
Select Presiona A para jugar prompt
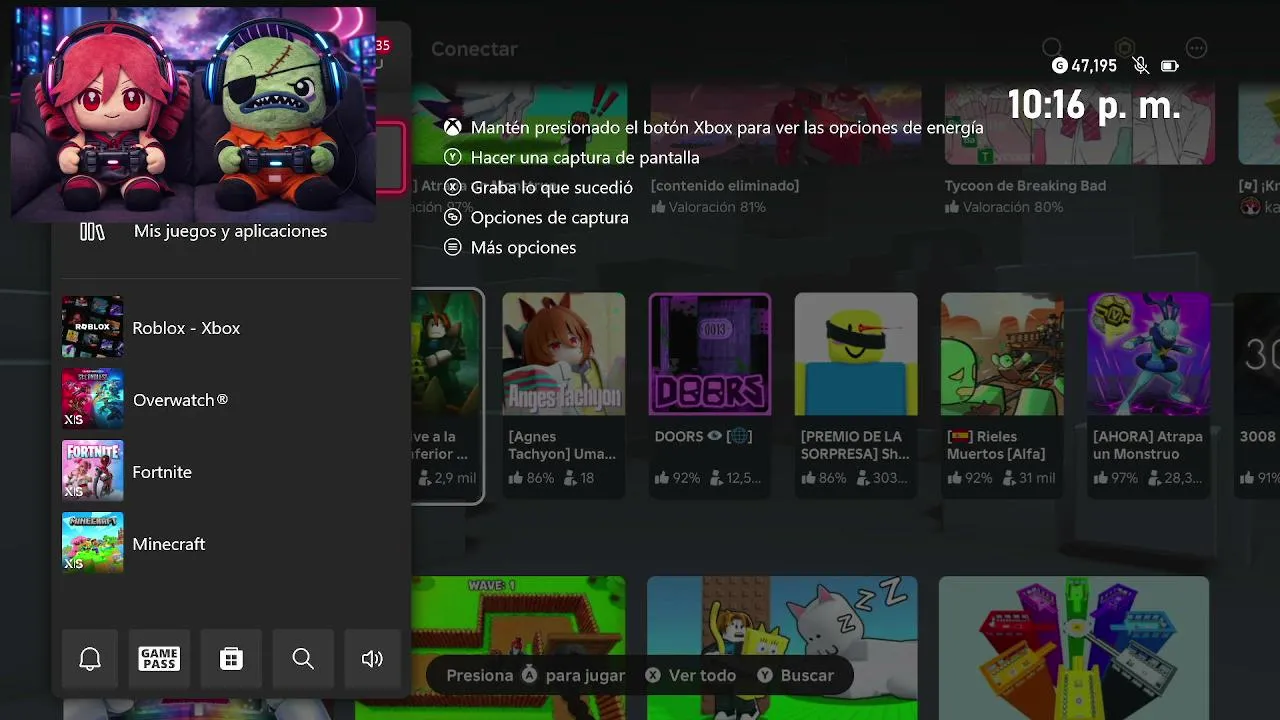point(536,675)
